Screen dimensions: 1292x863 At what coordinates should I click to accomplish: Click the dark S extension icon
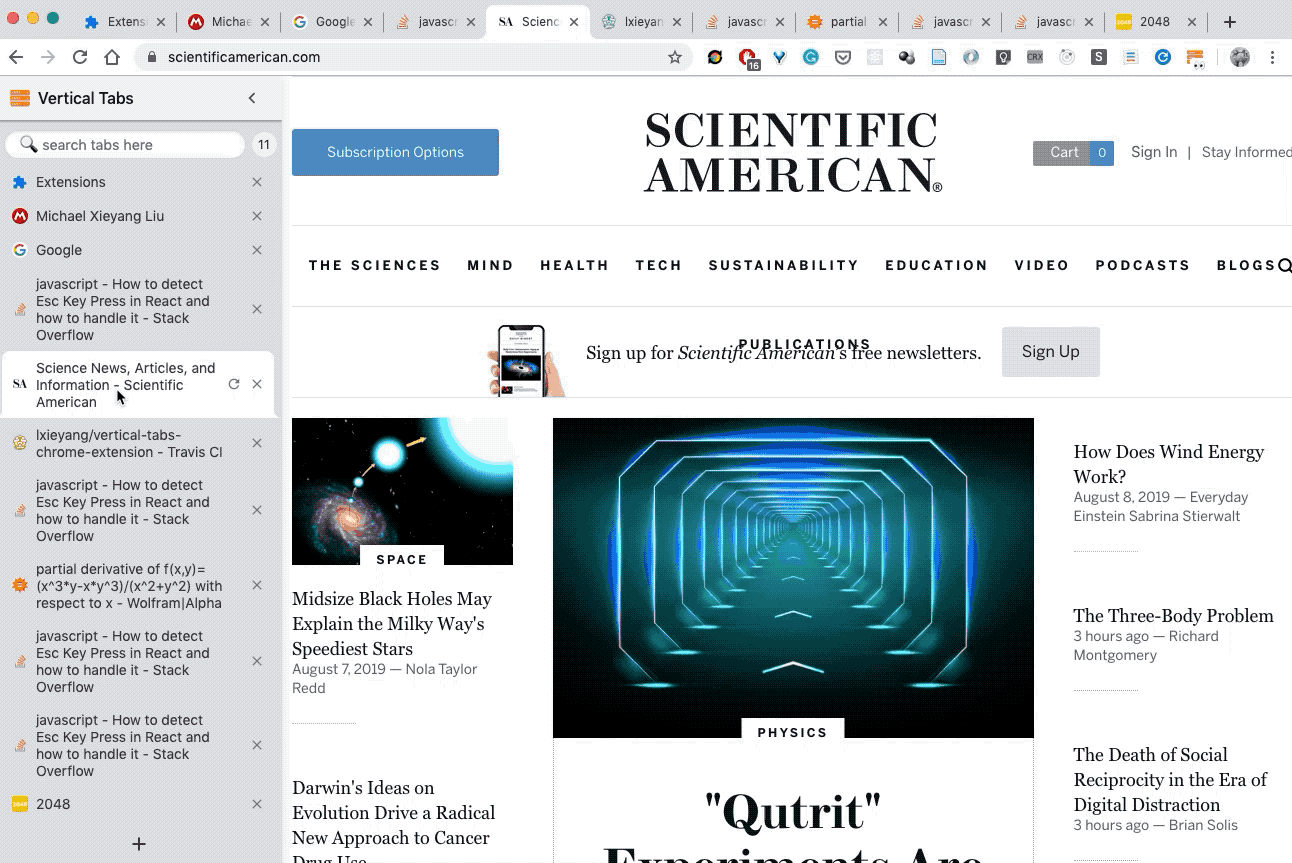[1099, 57]
